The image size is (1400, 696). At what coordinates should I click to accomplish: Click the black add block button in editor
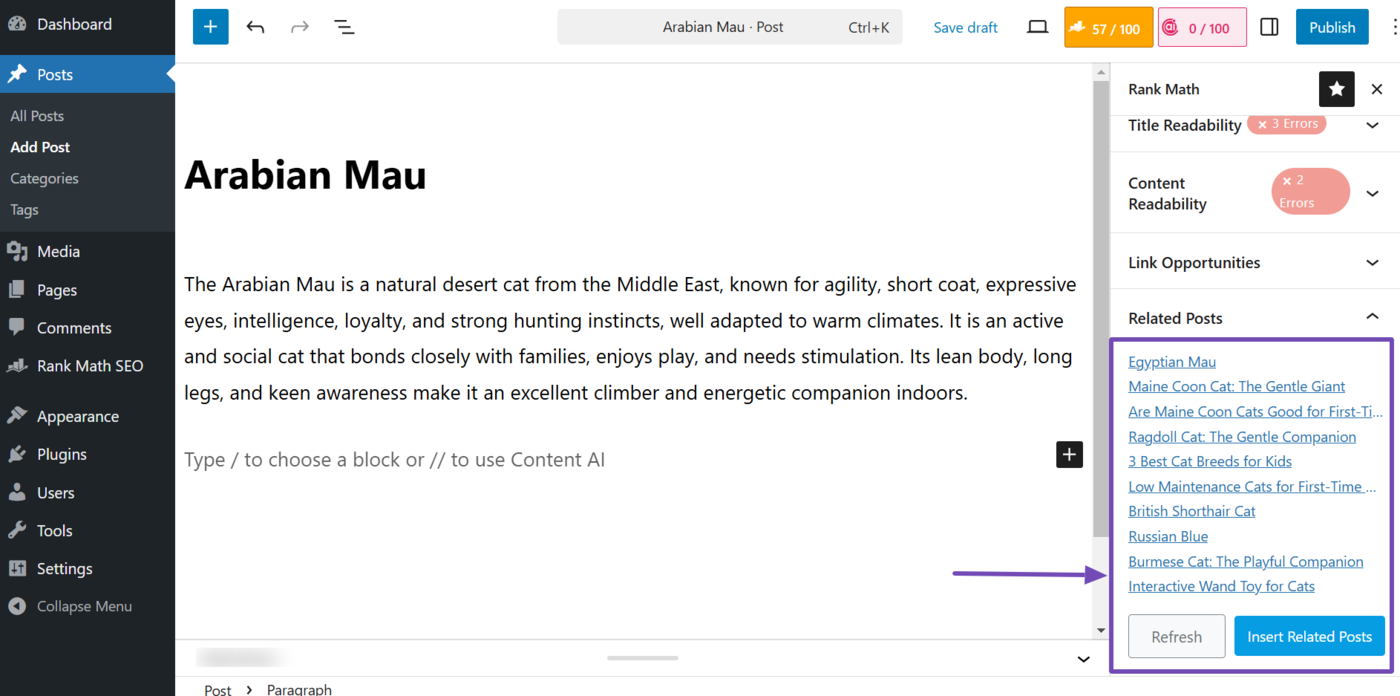tap(1069, 455)
